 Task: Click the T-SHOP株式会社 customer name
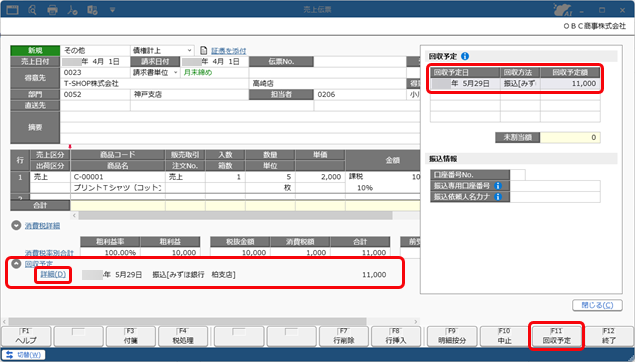(x=92, y=83)
